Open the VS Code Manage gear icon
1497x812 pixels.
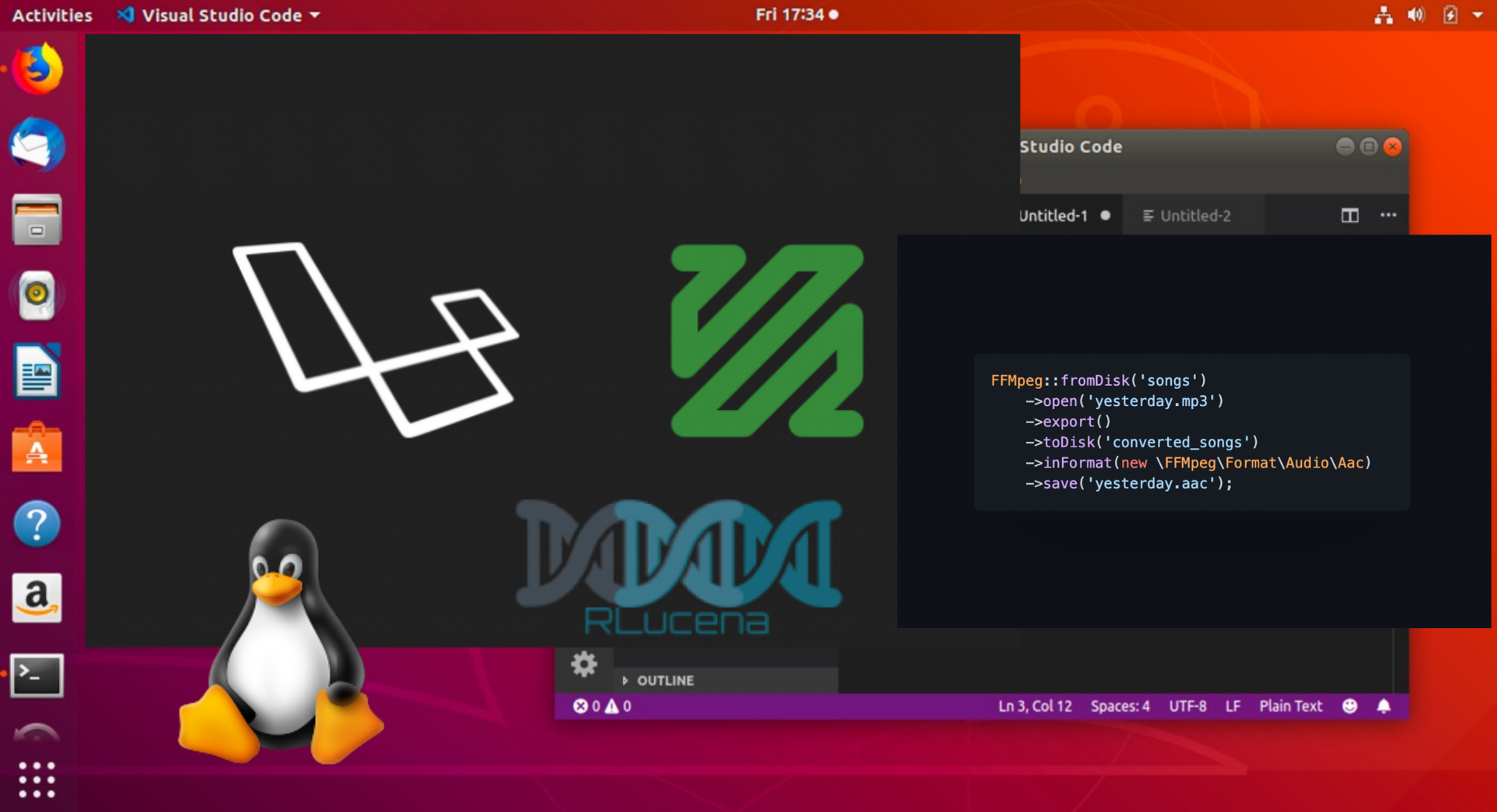(584, 665)
